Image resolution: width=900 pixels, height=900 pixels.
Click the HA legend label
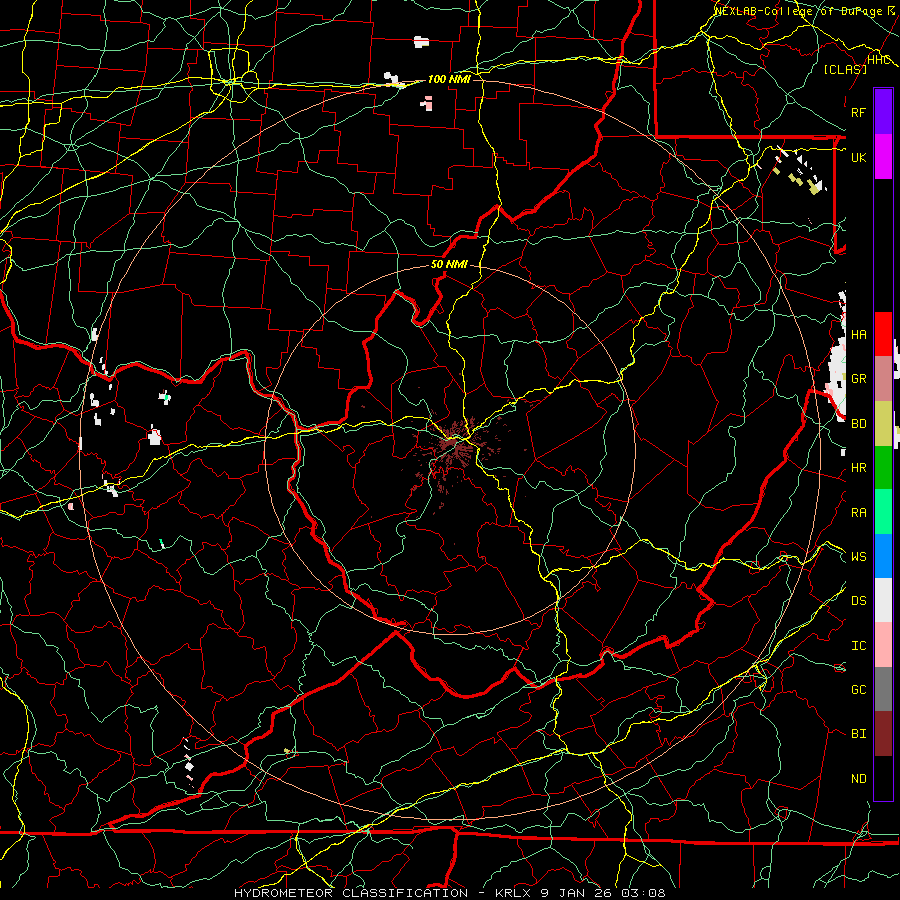click(x=859, y=334)
